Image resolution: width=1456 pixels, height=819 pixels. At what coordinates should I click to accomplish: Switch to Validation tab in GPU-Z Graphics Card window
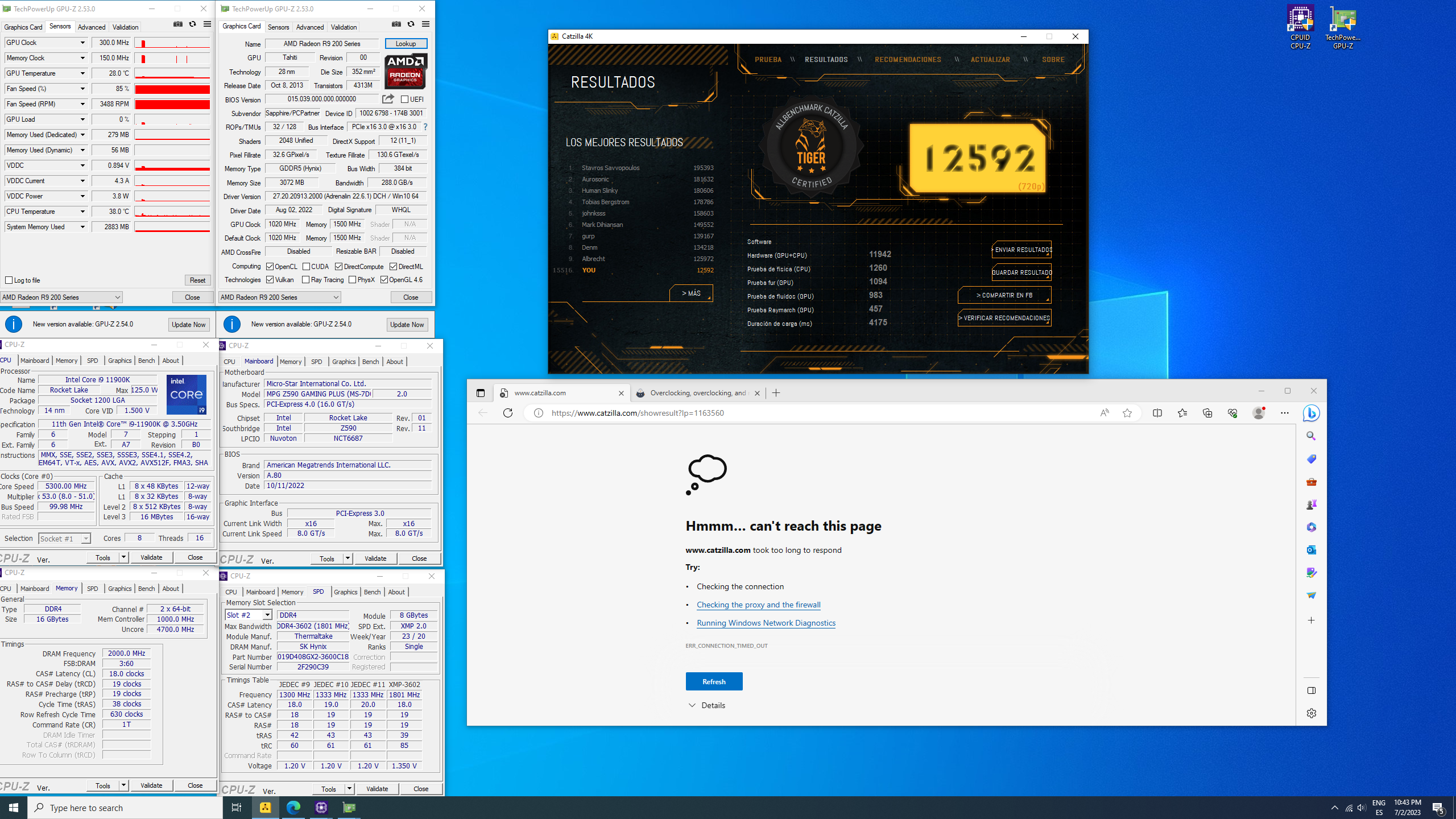coord(344,27)
